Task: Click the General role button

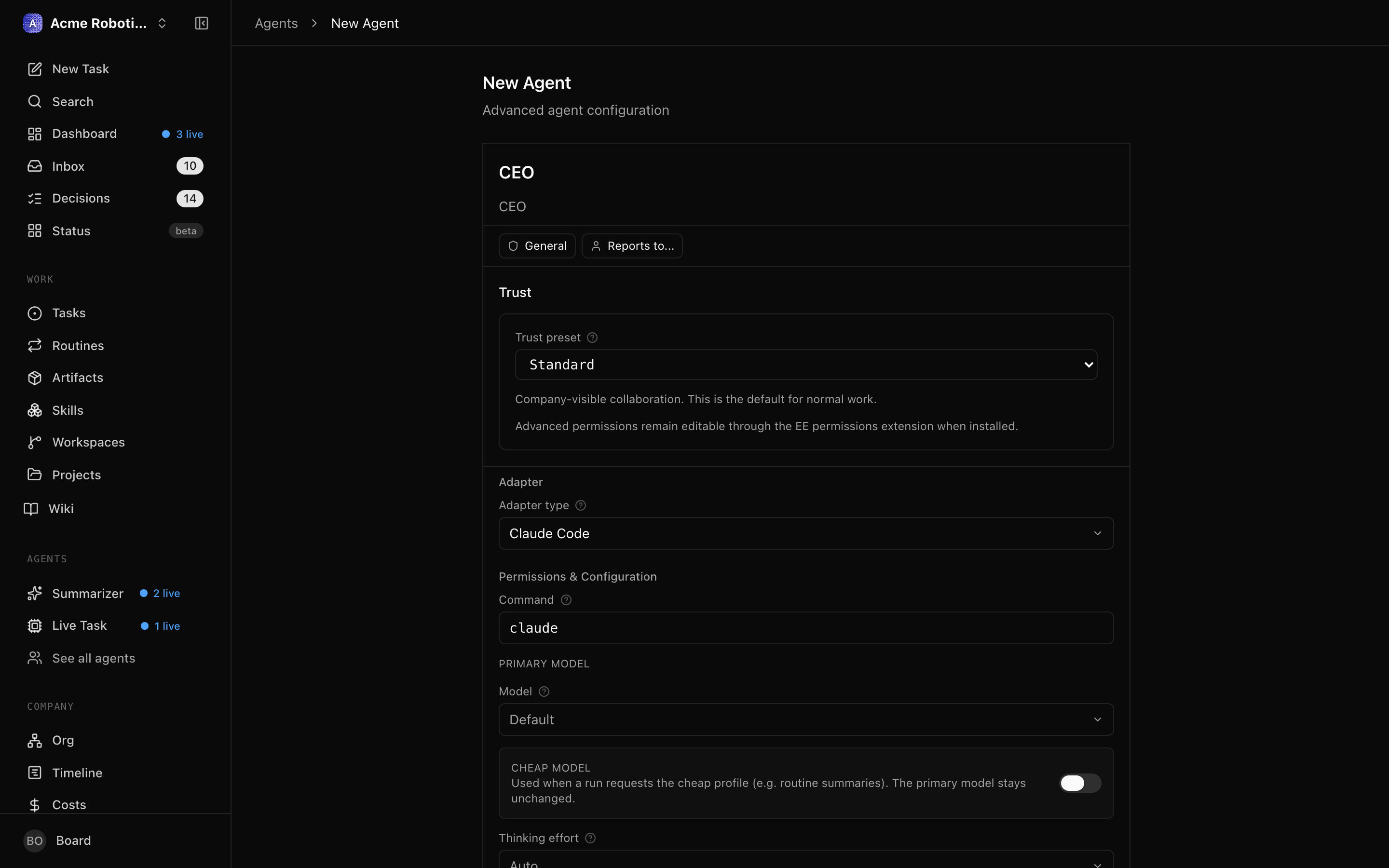Action: pos(537,246)
